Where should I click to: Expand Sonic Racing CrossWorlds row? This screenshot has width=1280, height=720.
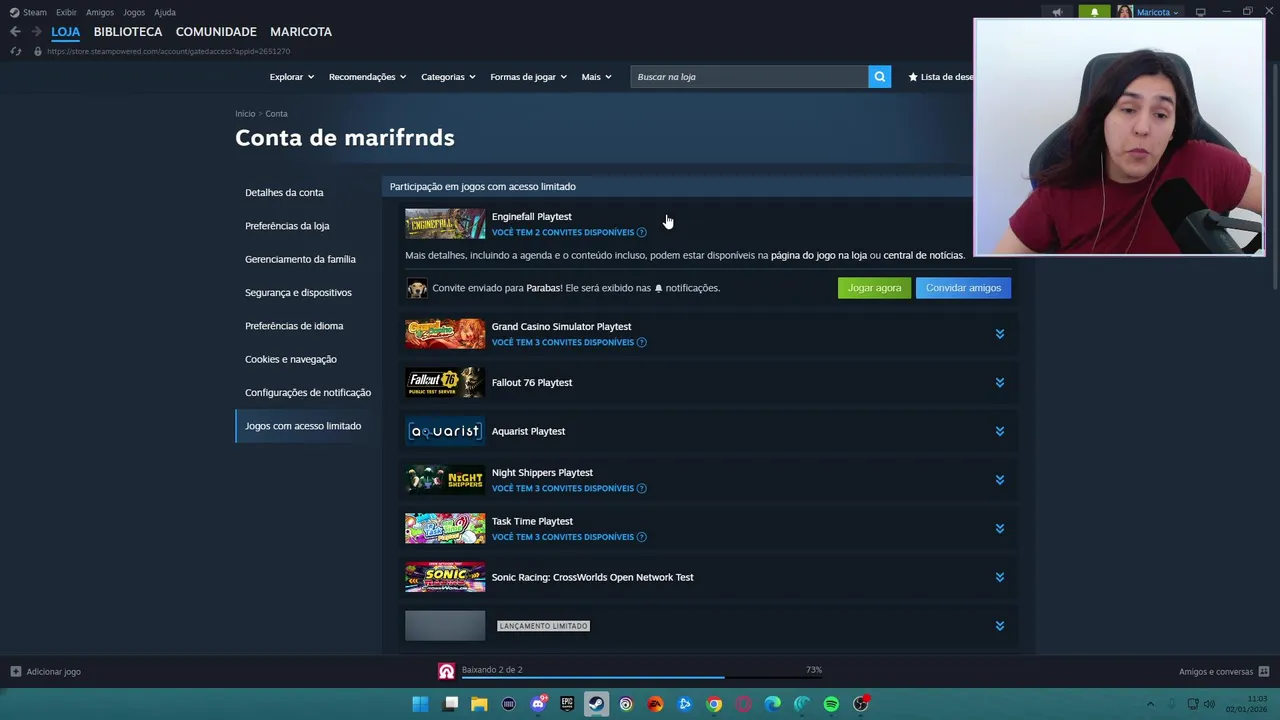pos(999,577)
